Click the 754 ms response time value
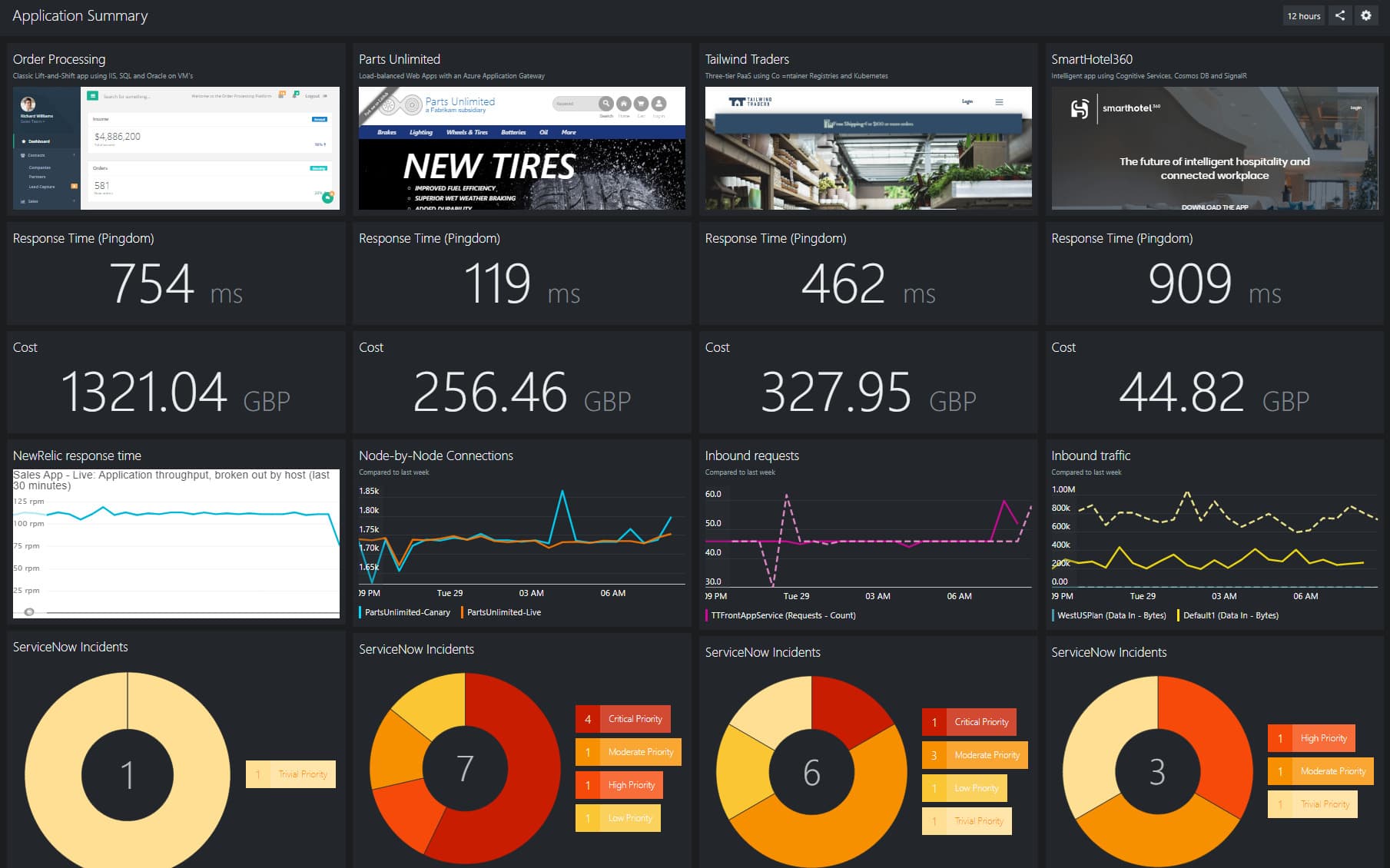1390x868 pixels. click(176, 283)
